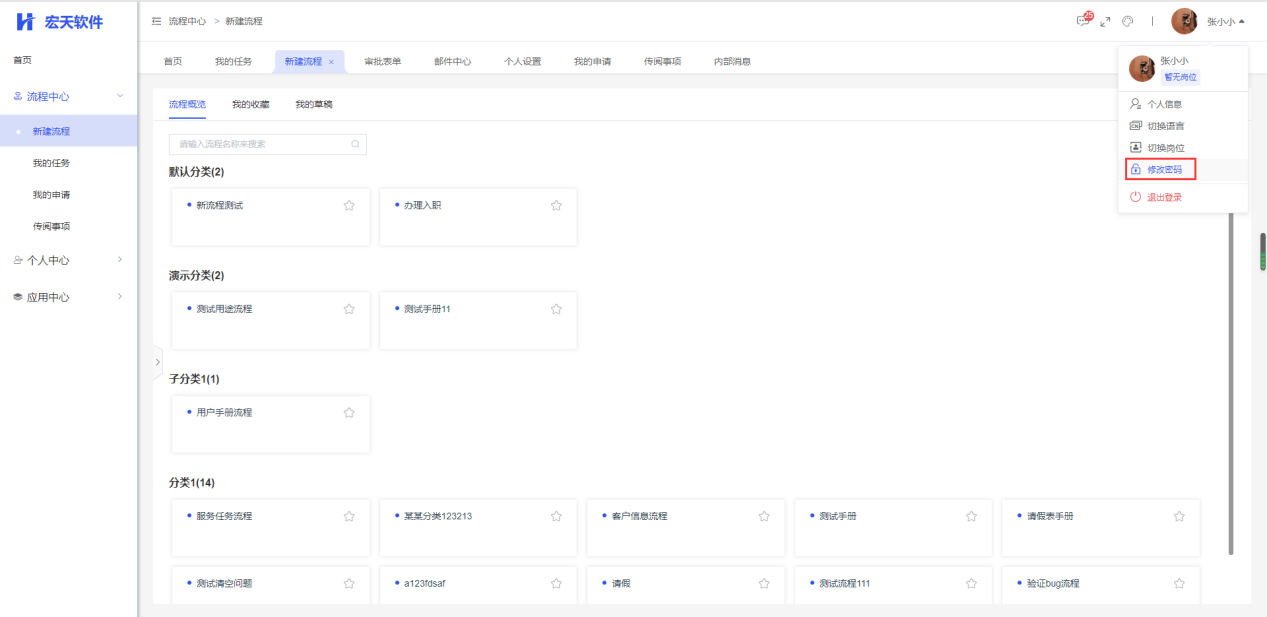The height and width of the screenshot is (617, 1267).
Task: Switch to the 我的收藏 tab
Action: [x=250, y=104]
